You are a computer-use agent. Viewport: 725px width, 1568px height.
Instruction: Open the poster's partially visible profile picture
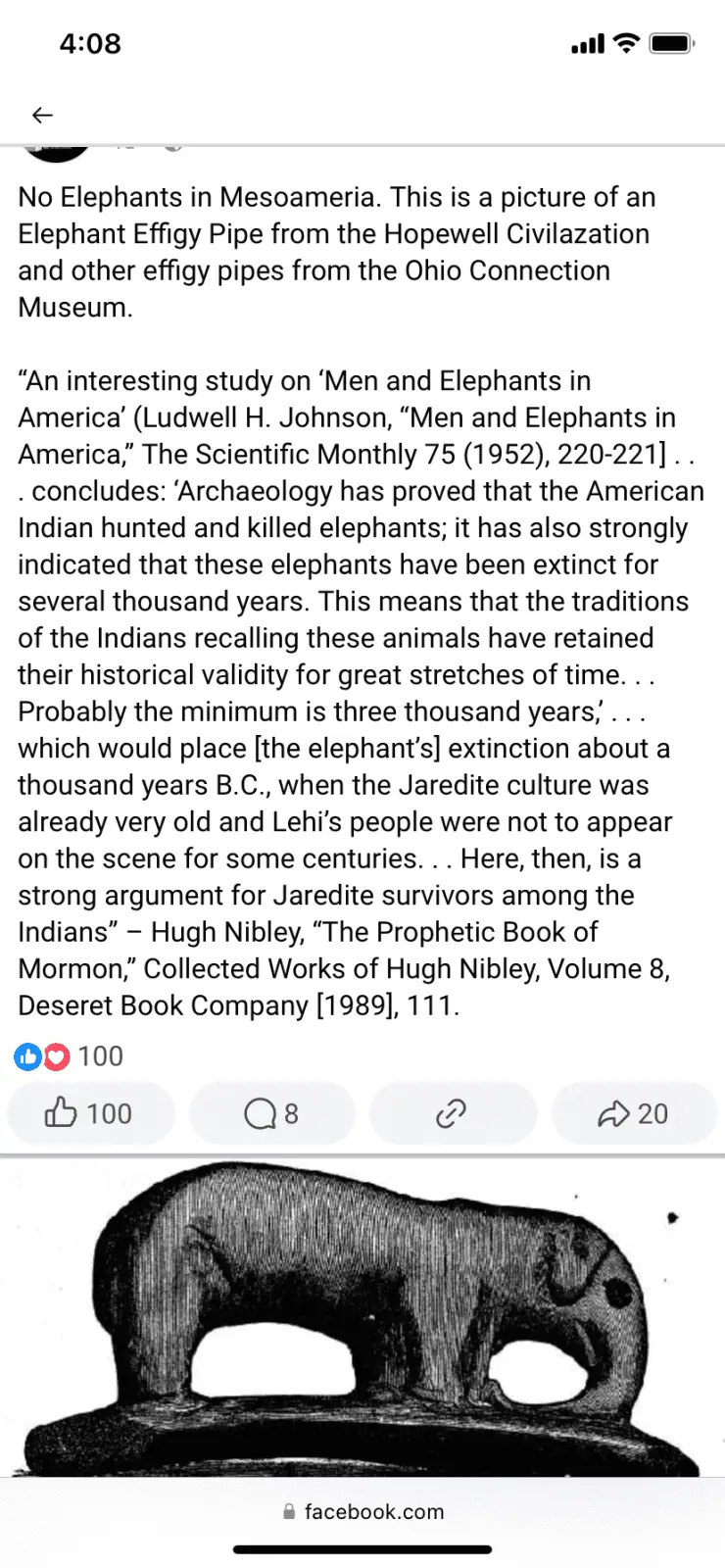[x=57, y=153]
